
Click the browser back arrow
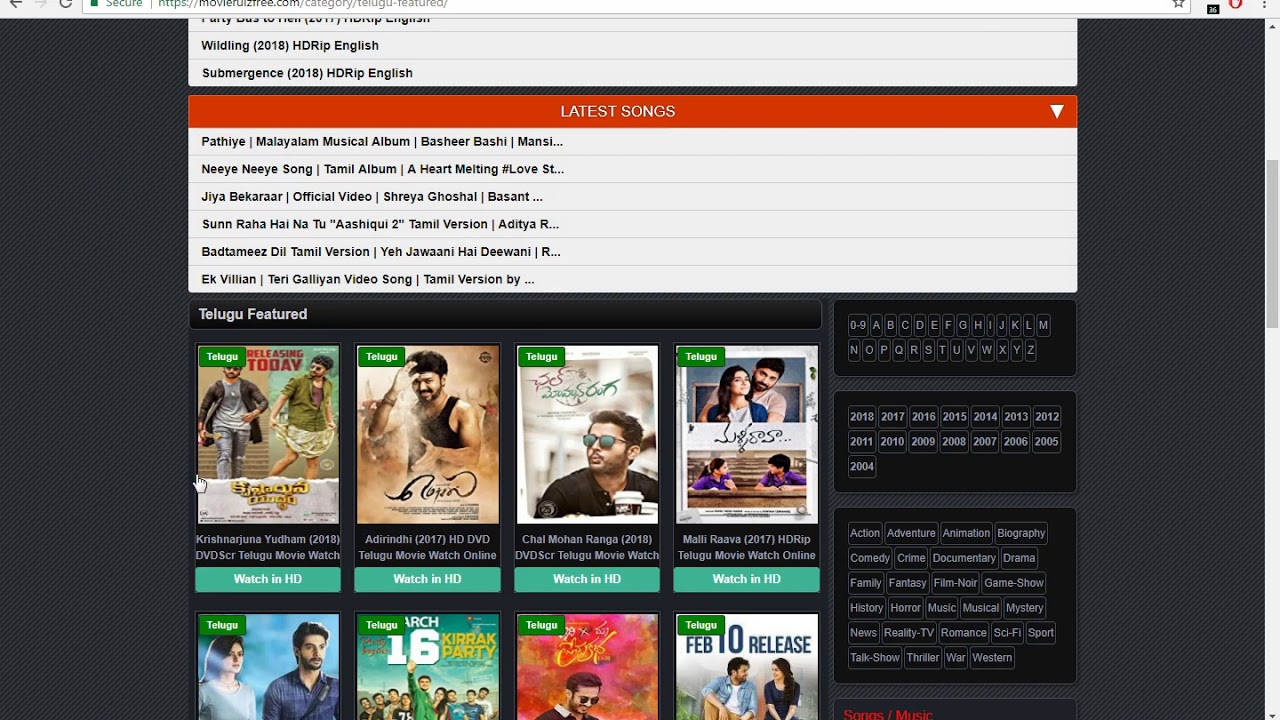click(15, 3)
